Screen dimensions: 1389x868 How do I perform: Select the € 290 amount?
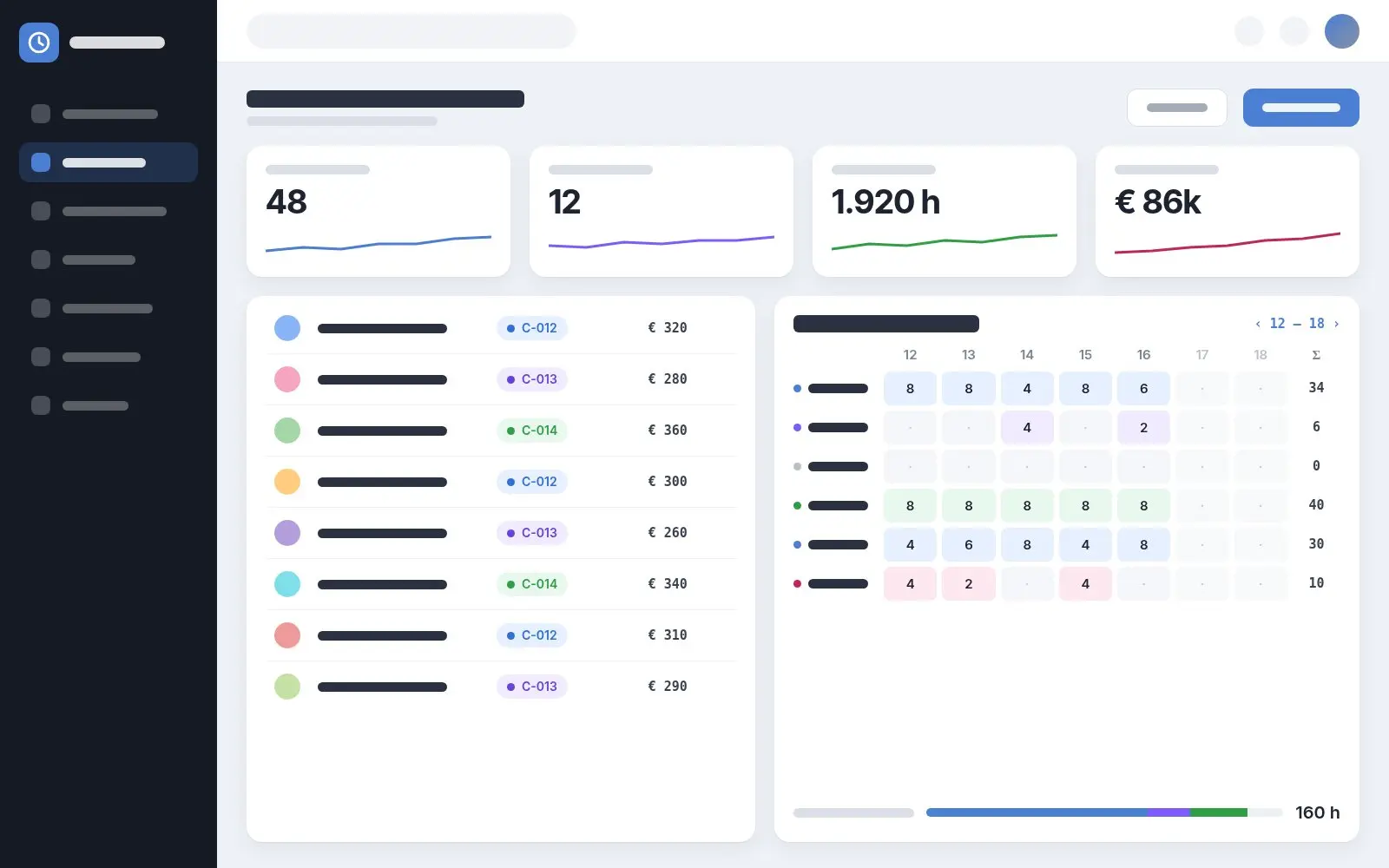(668, 687)
